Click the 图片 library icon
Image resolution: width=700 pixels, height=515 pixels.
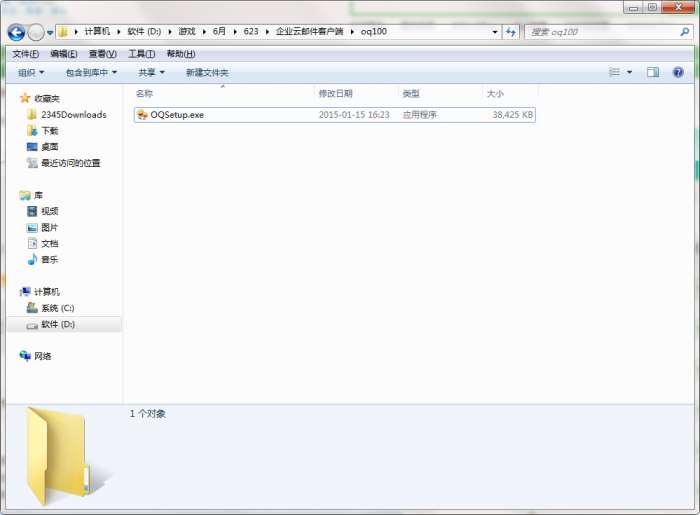tap(32, 228)
